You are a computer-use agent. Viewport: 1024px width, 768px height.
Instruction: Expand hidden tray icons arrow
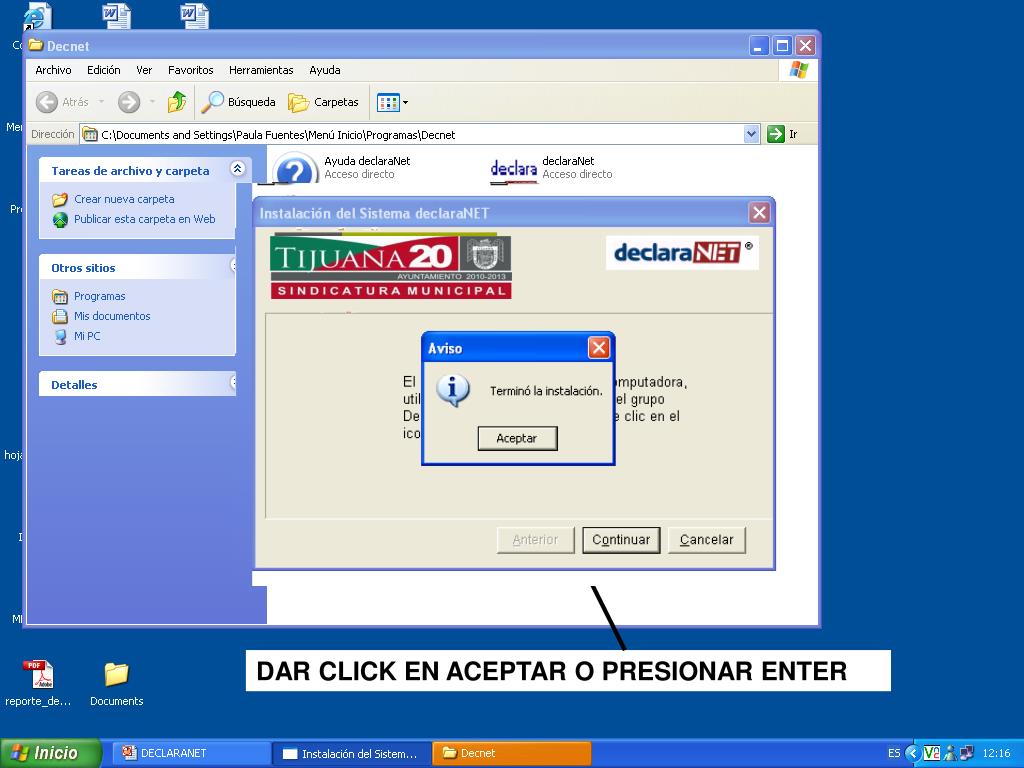[x=911, y=753]
